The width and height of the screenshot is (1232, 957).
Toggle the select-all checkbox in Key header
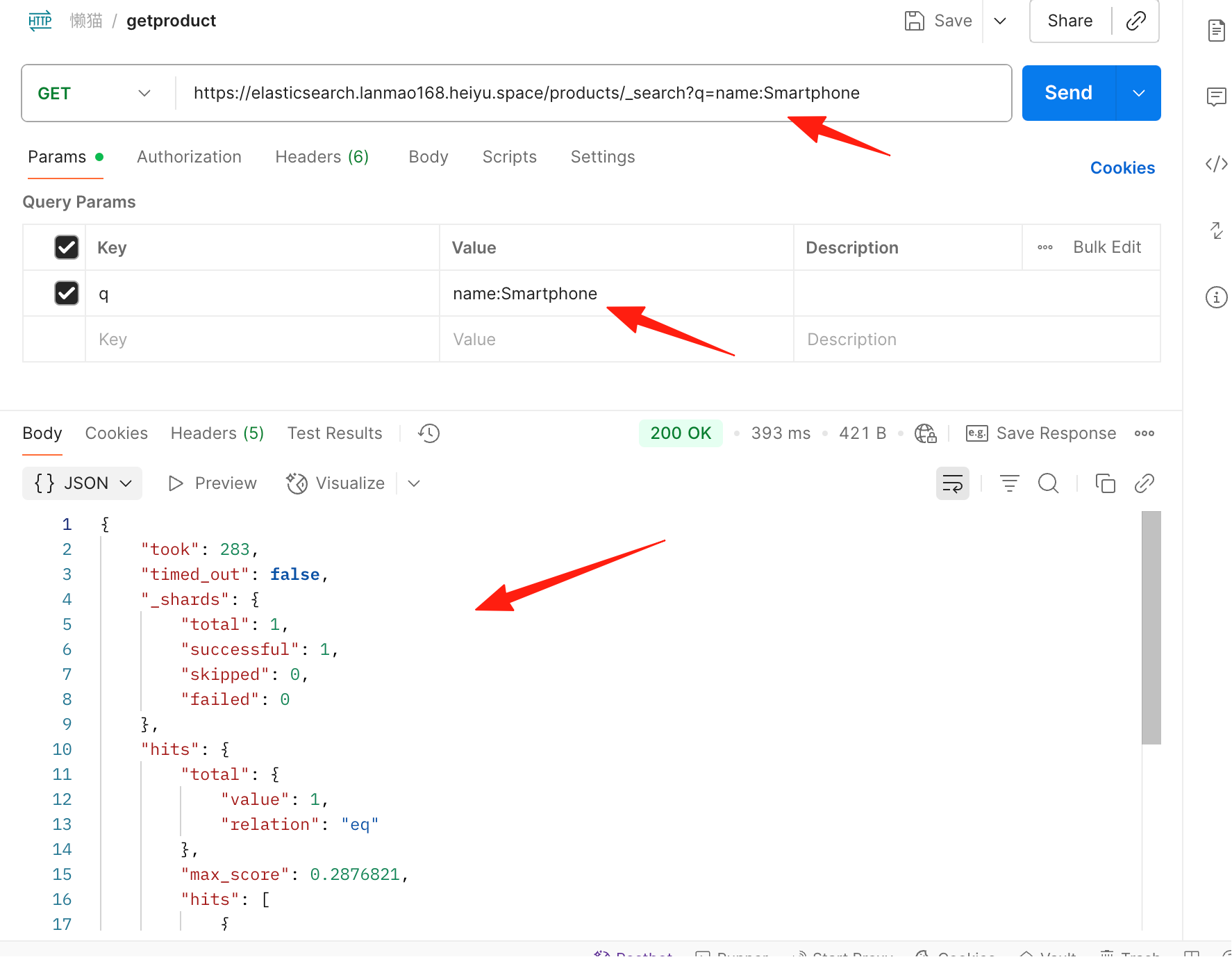67,247
